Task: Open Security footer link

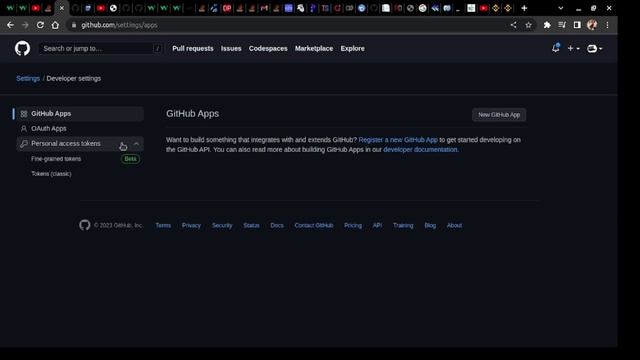Action: pyautogui.click(x=222, y=225)
